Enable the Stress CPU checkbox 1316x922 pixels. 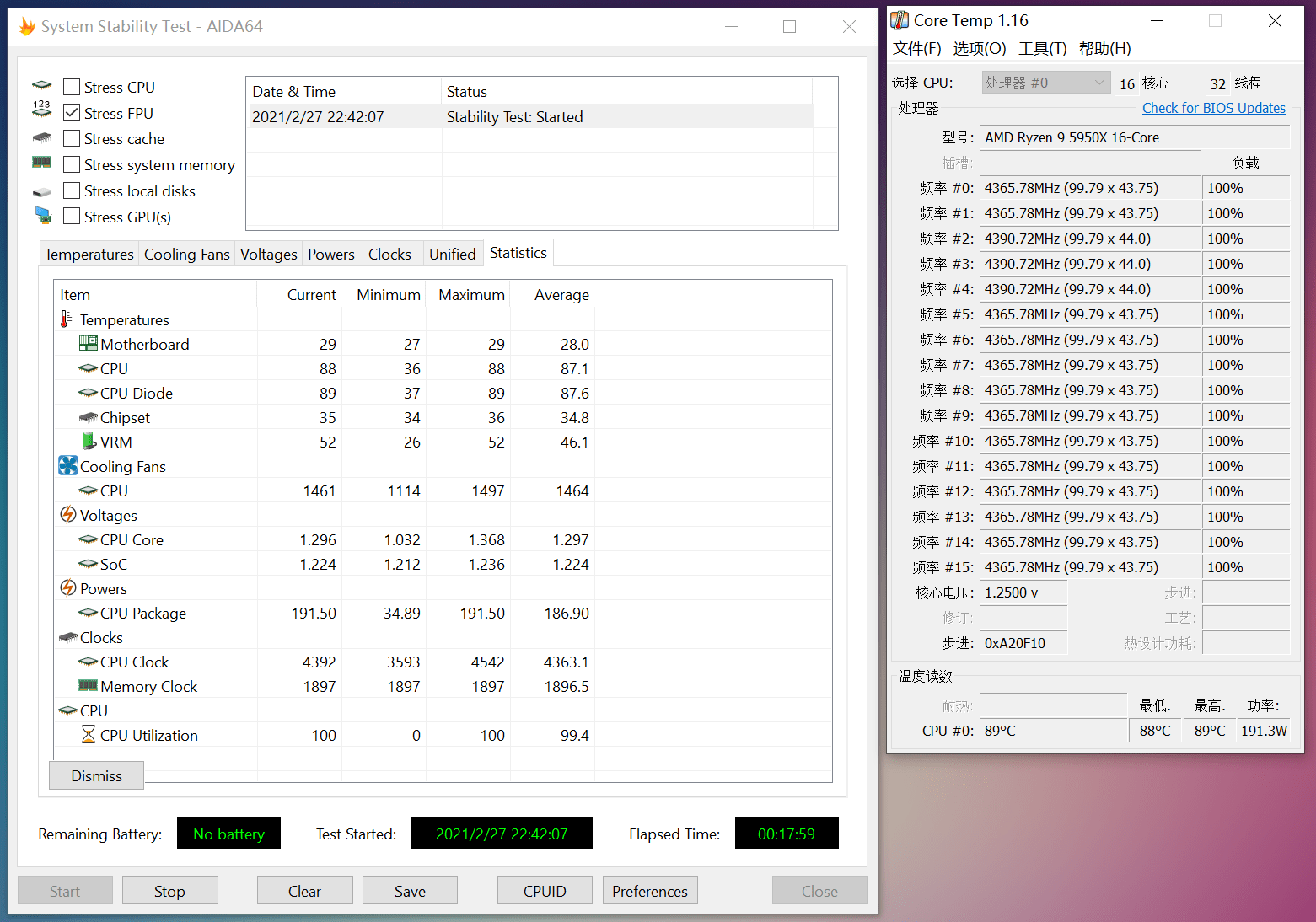tap(72, 87)
